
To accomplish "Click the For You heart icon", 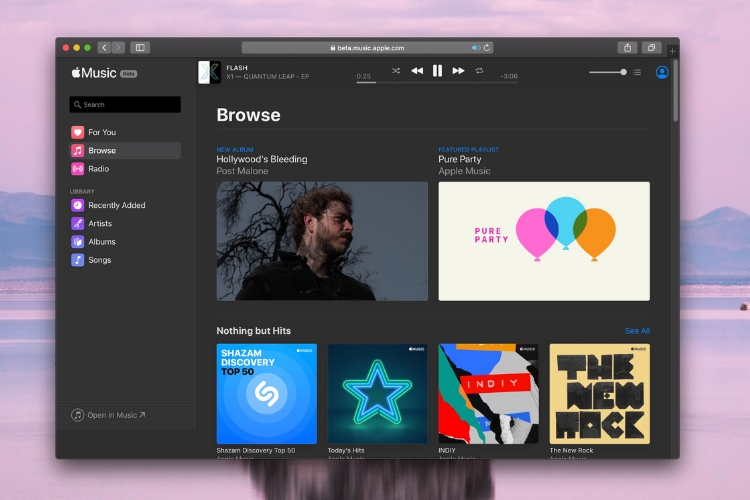I will click(x=77, y=132).
